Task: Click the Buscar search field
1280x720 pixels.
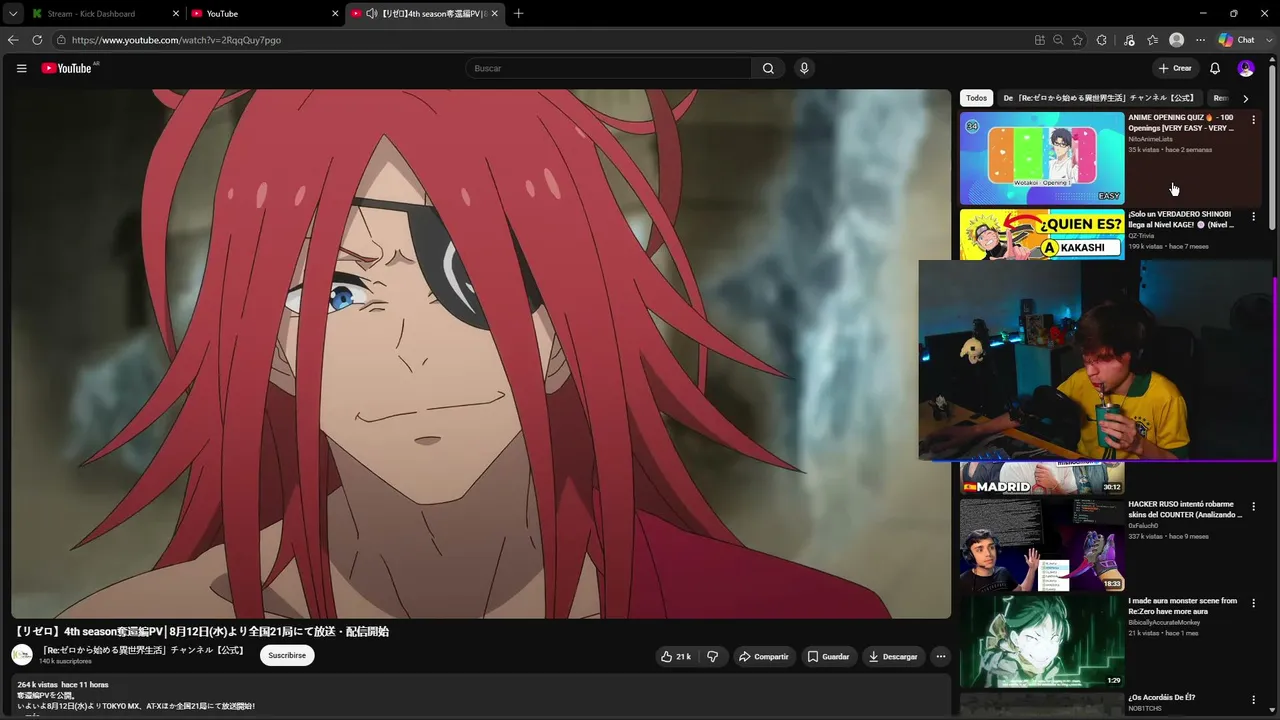Action: pyautogui.click(x=608, y=68)
